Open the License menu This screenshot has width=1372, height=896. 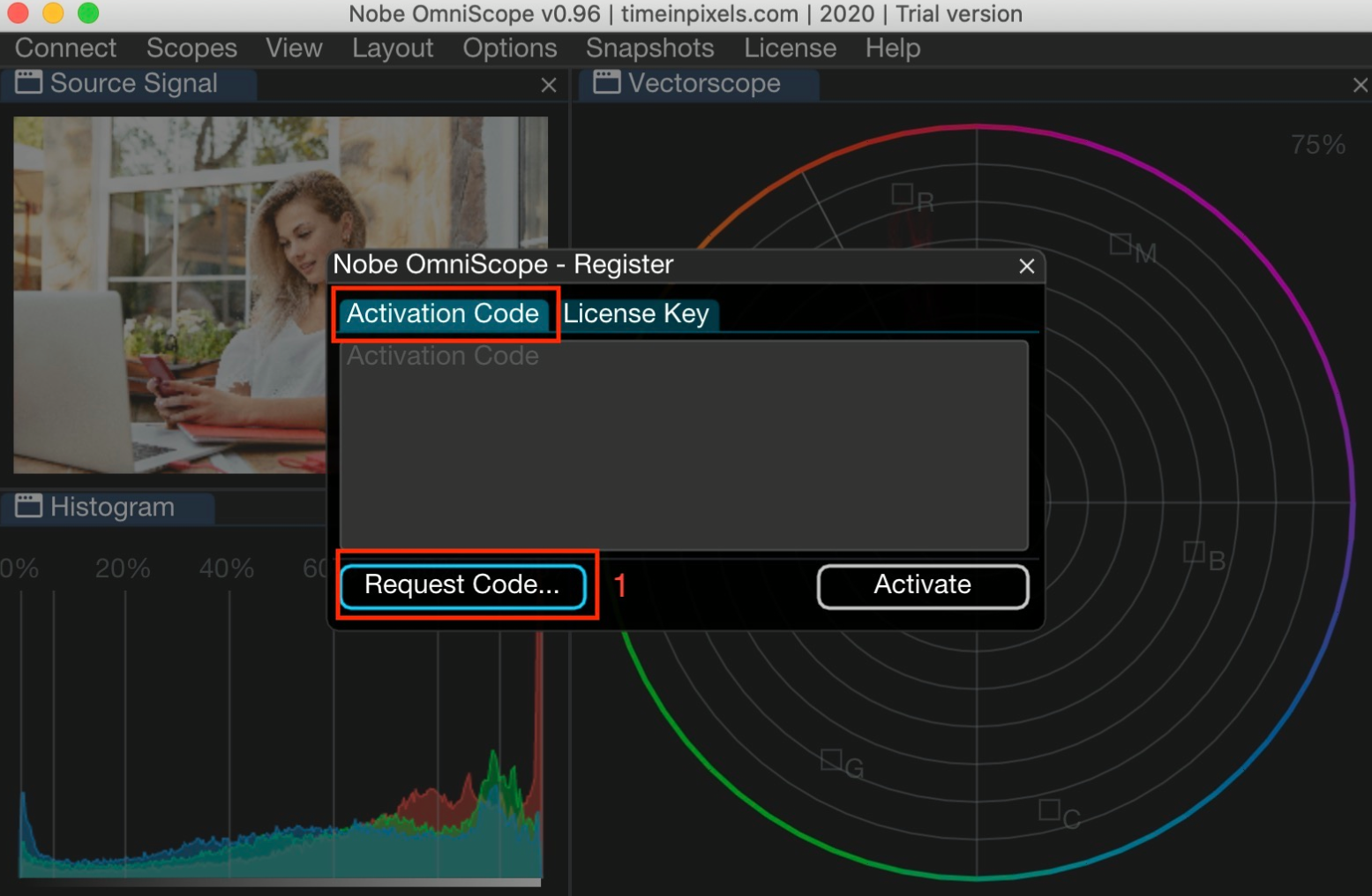tap(790, 48)
